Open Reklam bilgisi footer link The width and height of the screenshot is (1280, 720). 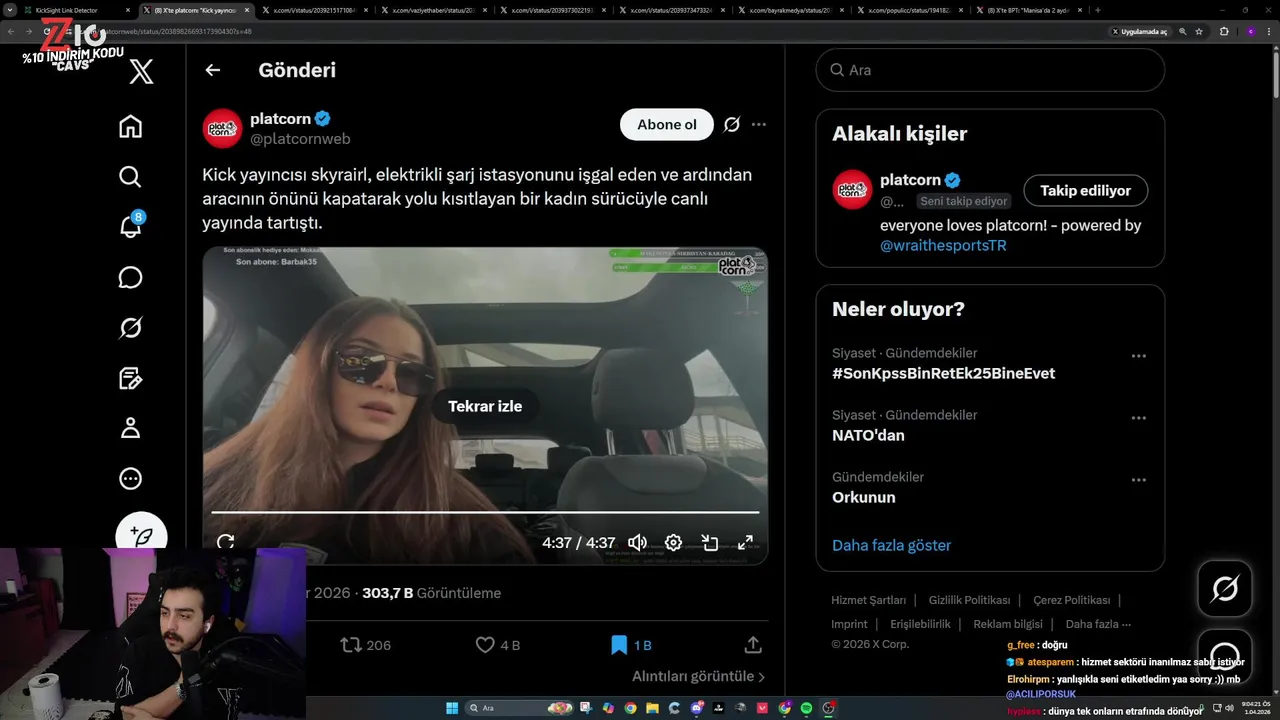(x=1008, y=624)
